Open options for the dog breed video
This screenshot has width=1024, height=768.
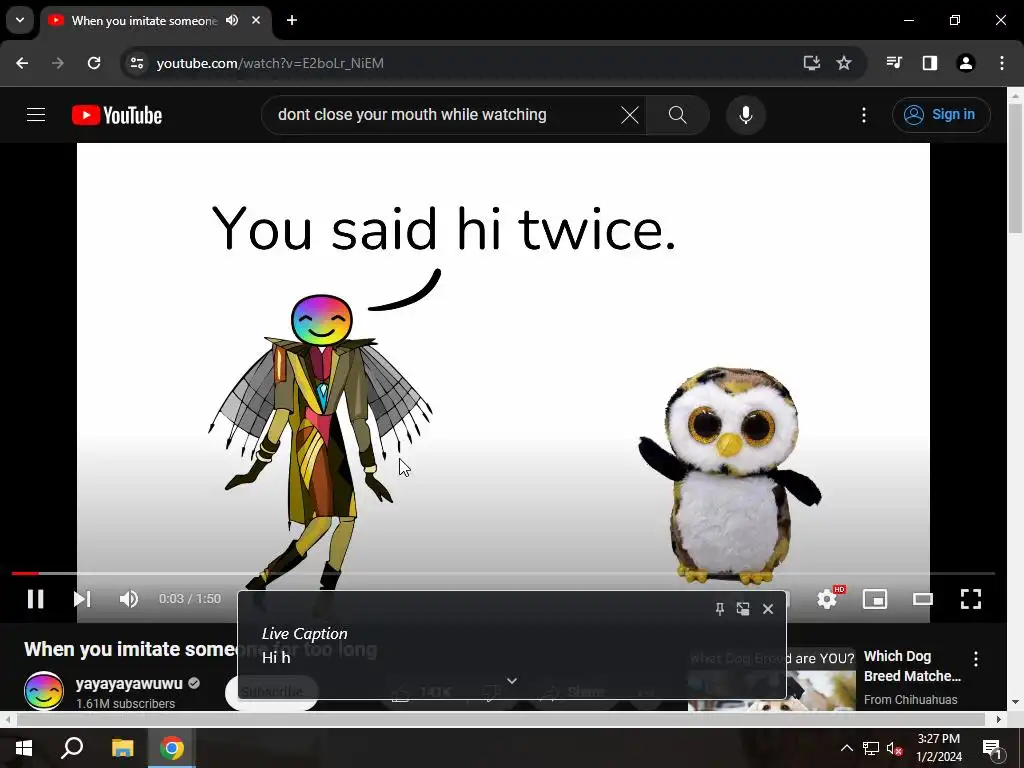976,659
